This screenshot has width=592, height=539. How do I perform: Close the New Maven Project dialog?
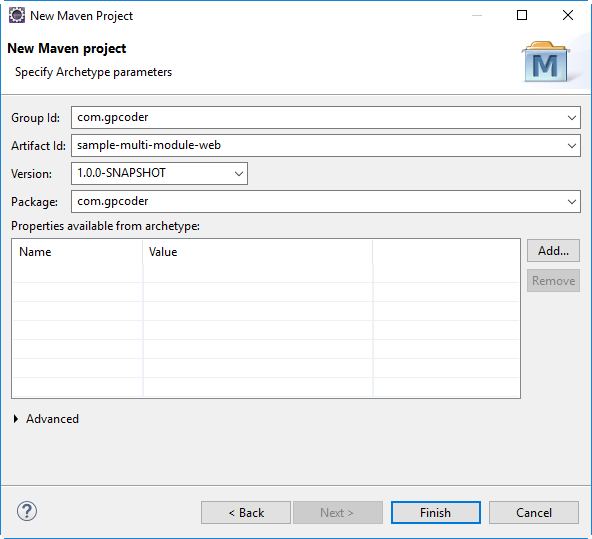pyautogui.click(x=567, y=15)
